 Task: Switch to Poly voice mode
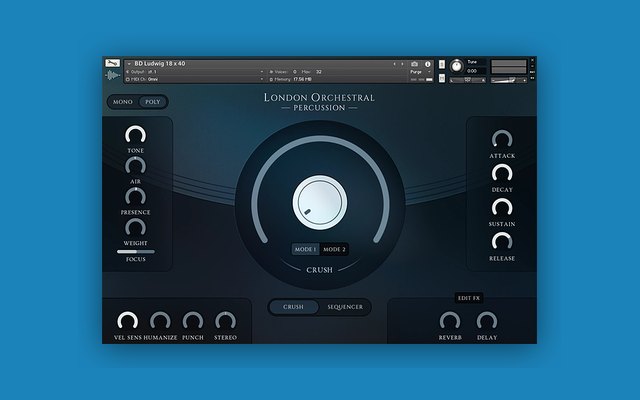click(153, 102)
